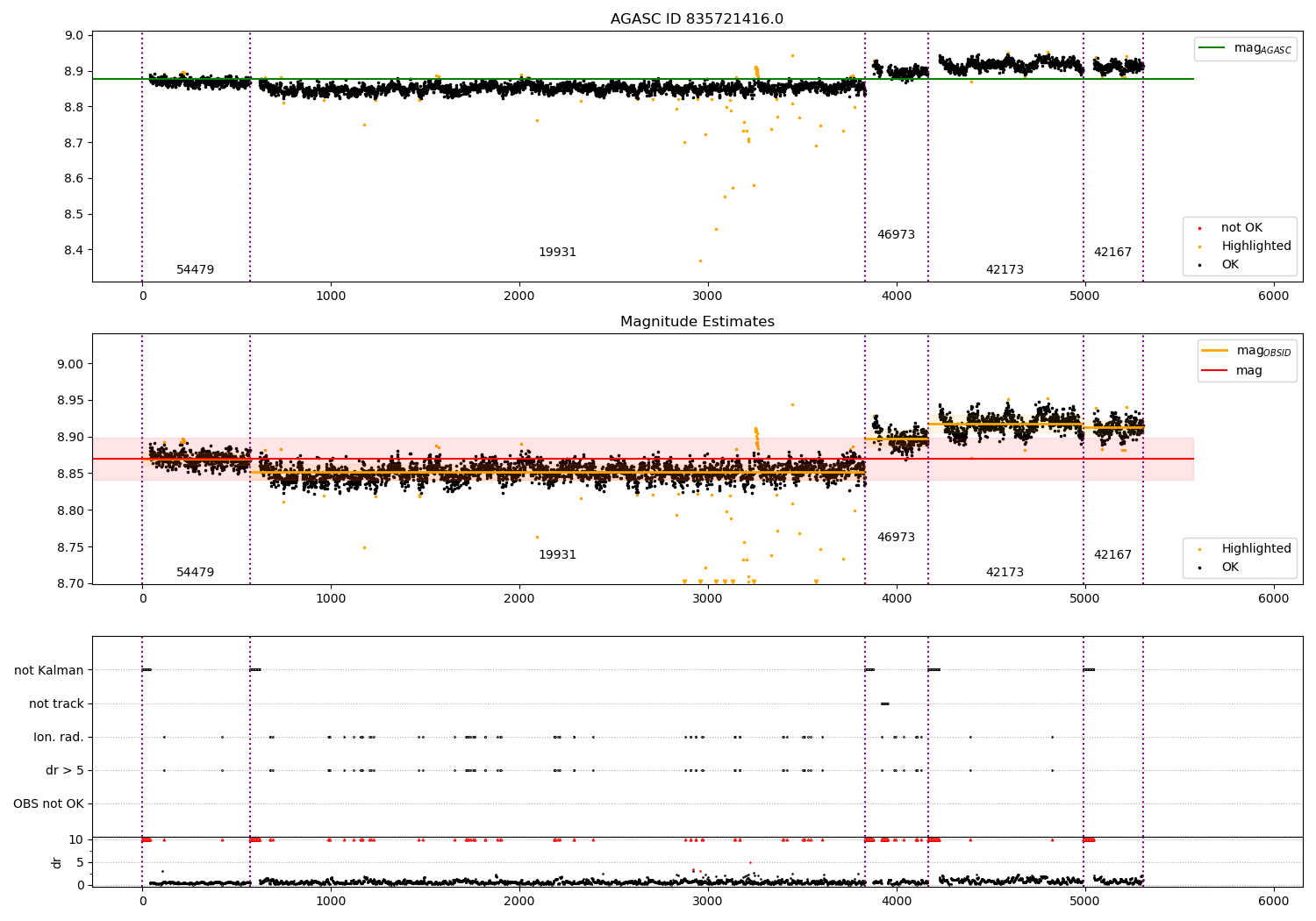Click the red 'not OK' legend marker
The image size is (1316, 921).
(1199, 228)
